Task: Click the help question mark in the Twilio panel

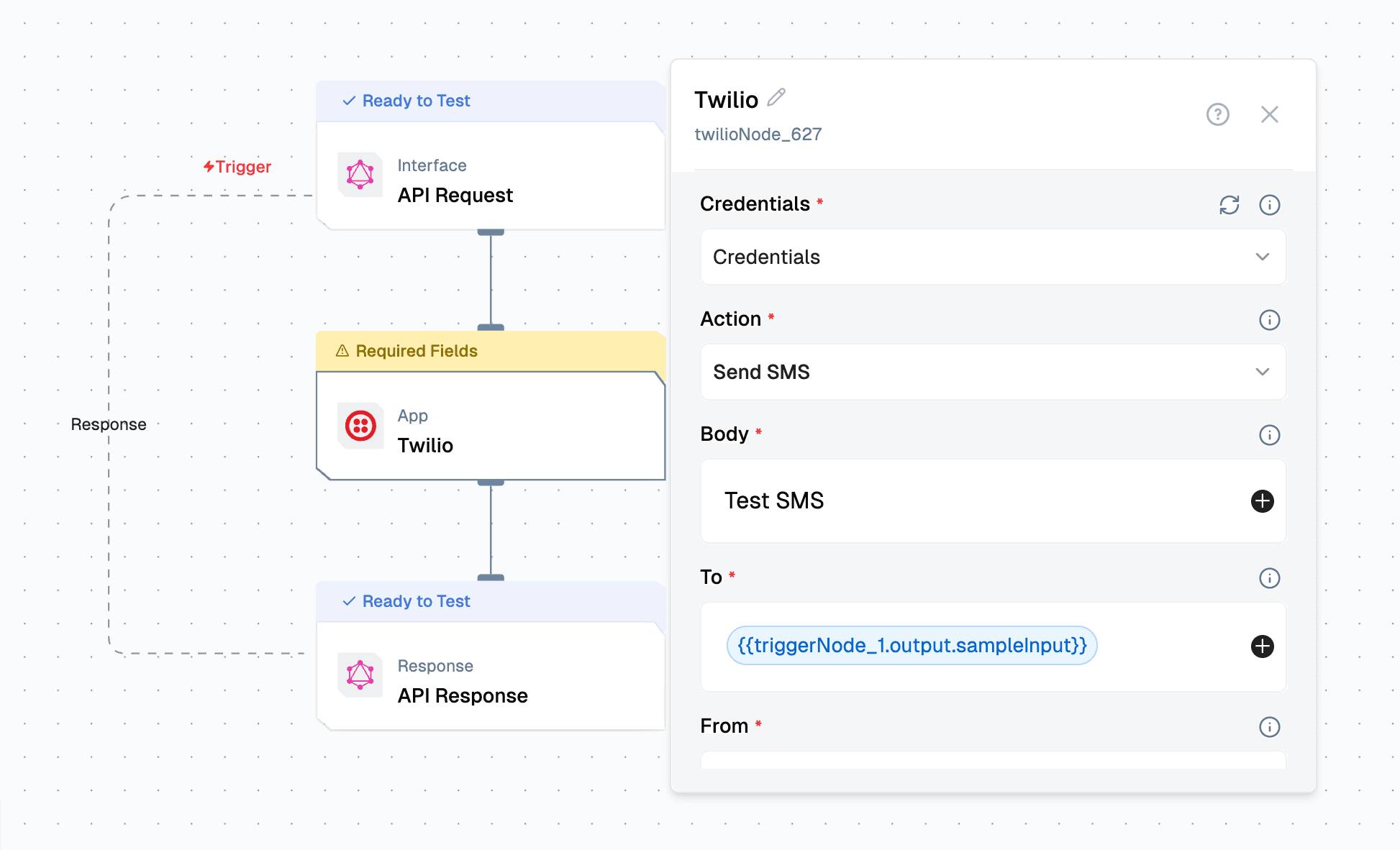Action: (x=1217, y=114)
